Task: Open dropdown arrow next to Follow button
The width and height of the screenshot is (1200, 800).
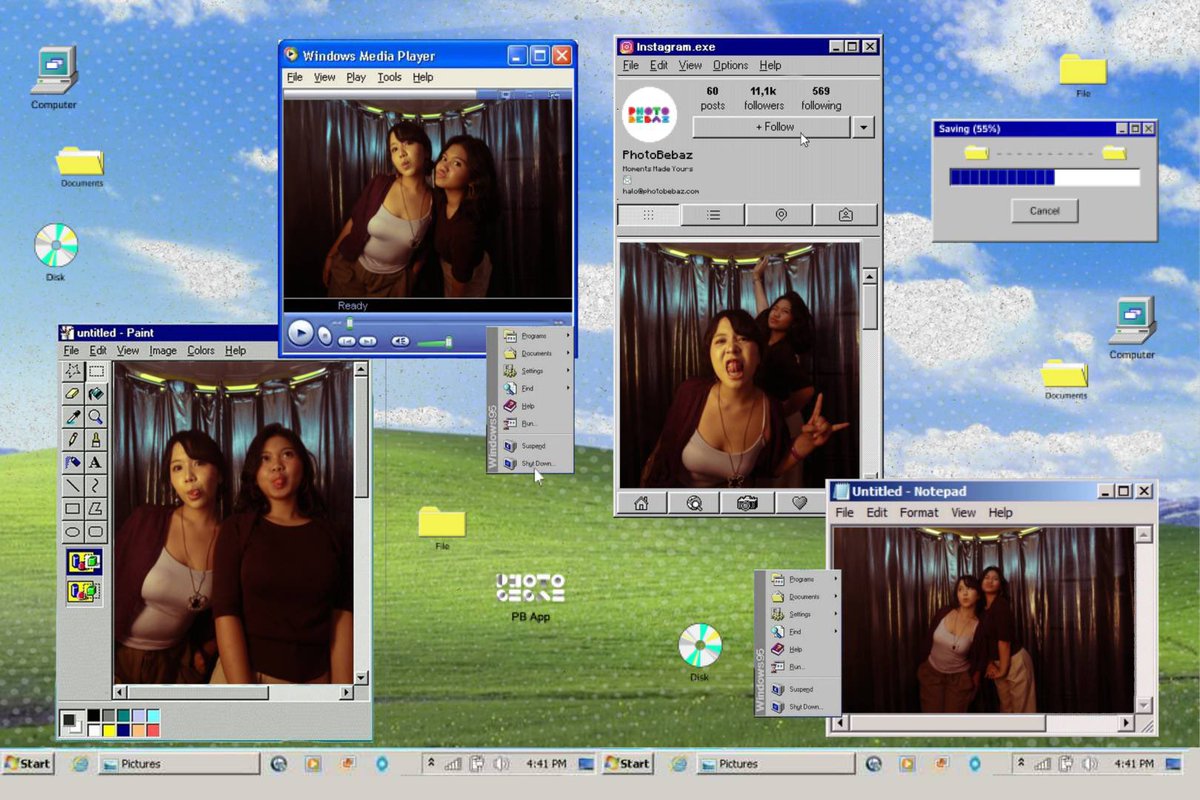Action: click(x=864, y=127)
